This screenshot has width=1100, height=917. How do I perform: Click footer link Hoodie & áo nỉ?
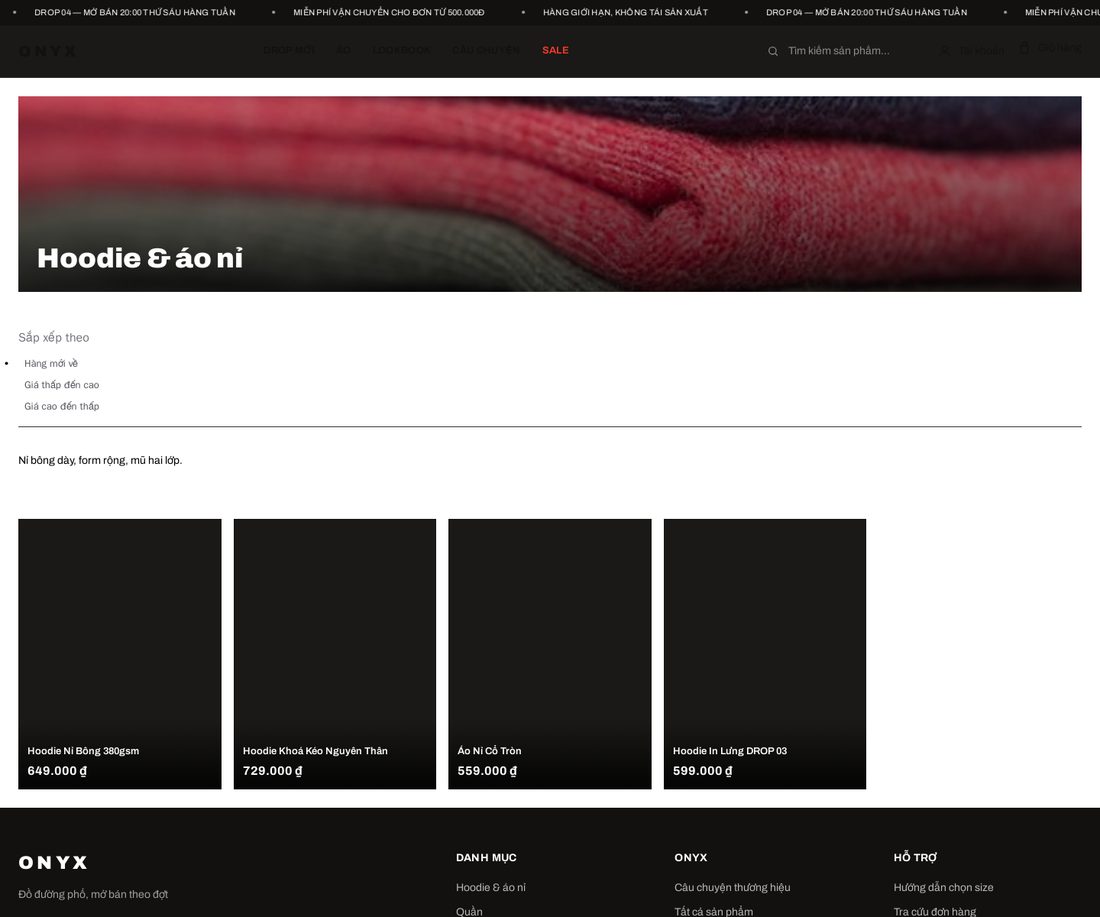pyautogui.click(x=490, y=888)
